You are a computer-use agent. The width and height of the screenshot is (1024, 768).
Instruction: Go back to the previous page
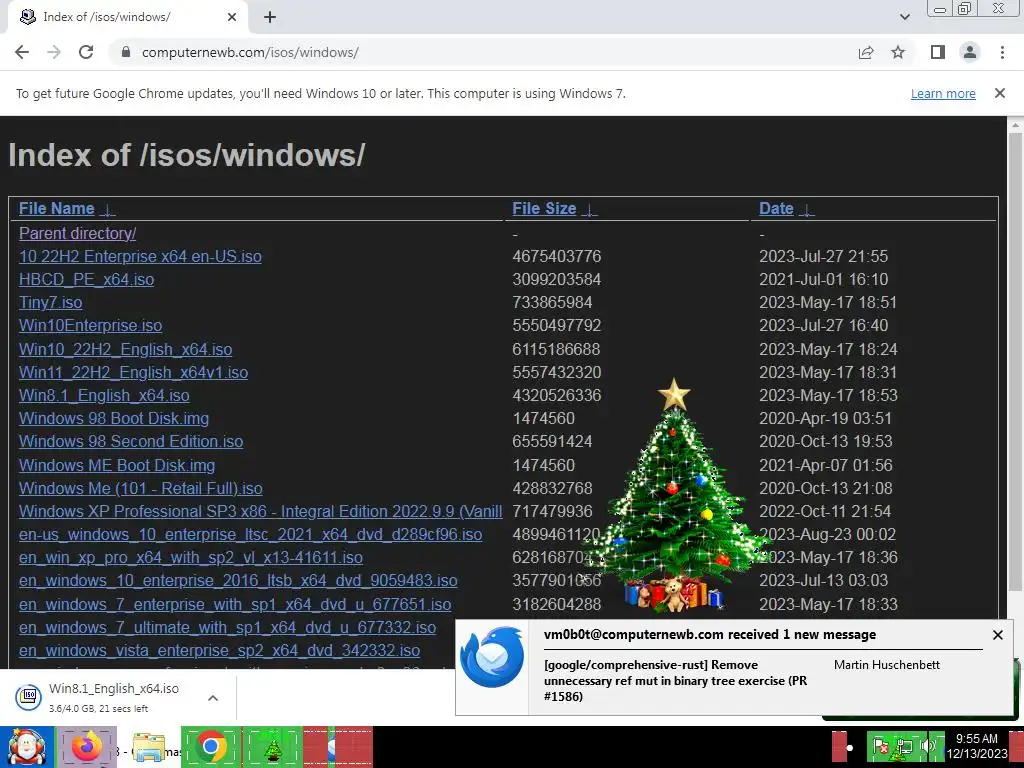[22, 52]
